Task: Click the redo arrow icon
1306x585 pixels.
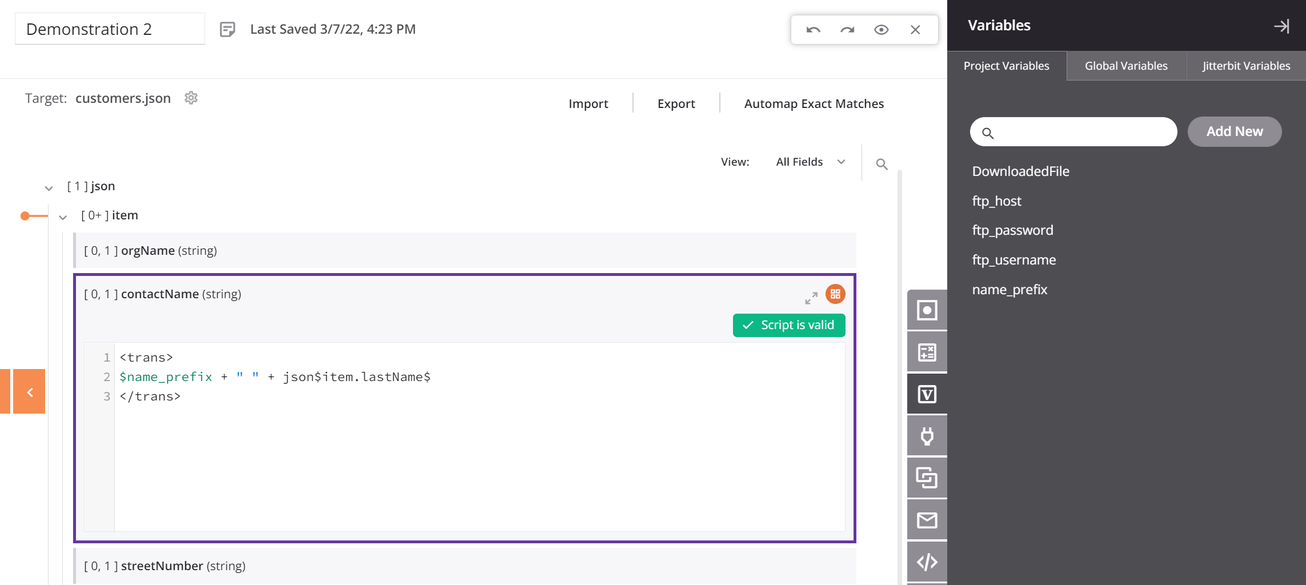Action: coord(847,30)
